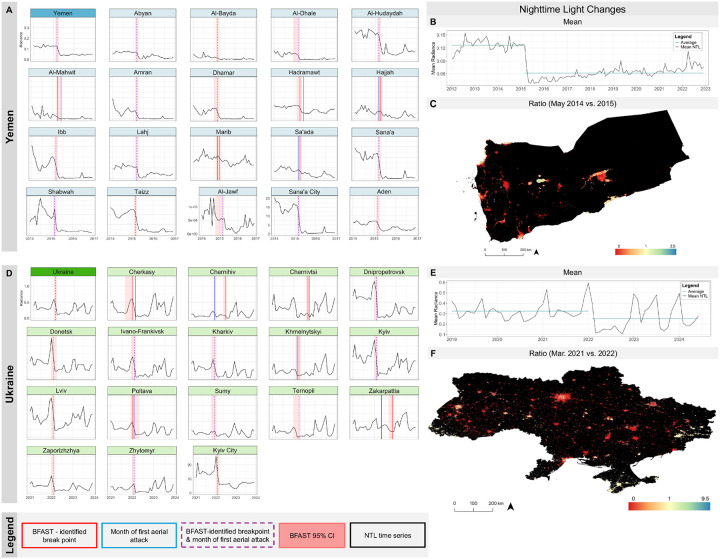
Task: Select the Zakarpattia chart header
Action: 384,391
